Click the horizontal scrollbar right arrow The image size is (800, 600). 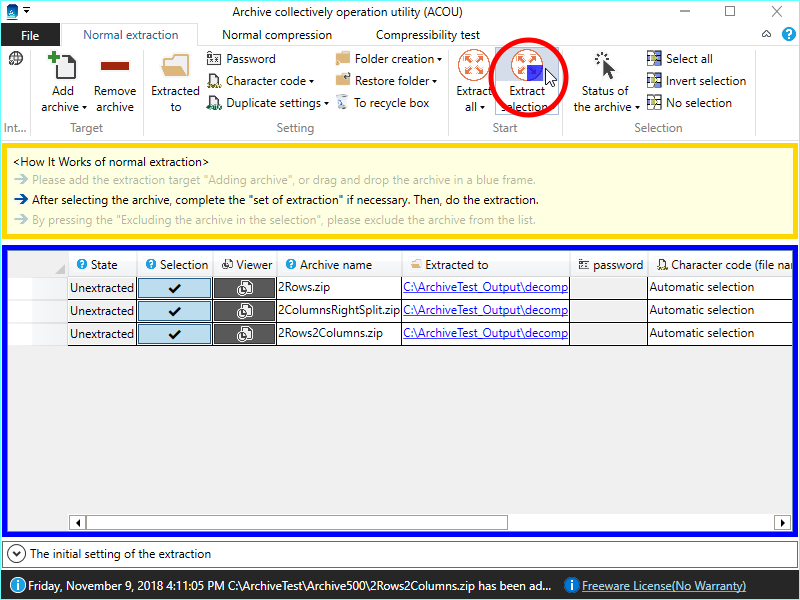[x=782, y=522]
